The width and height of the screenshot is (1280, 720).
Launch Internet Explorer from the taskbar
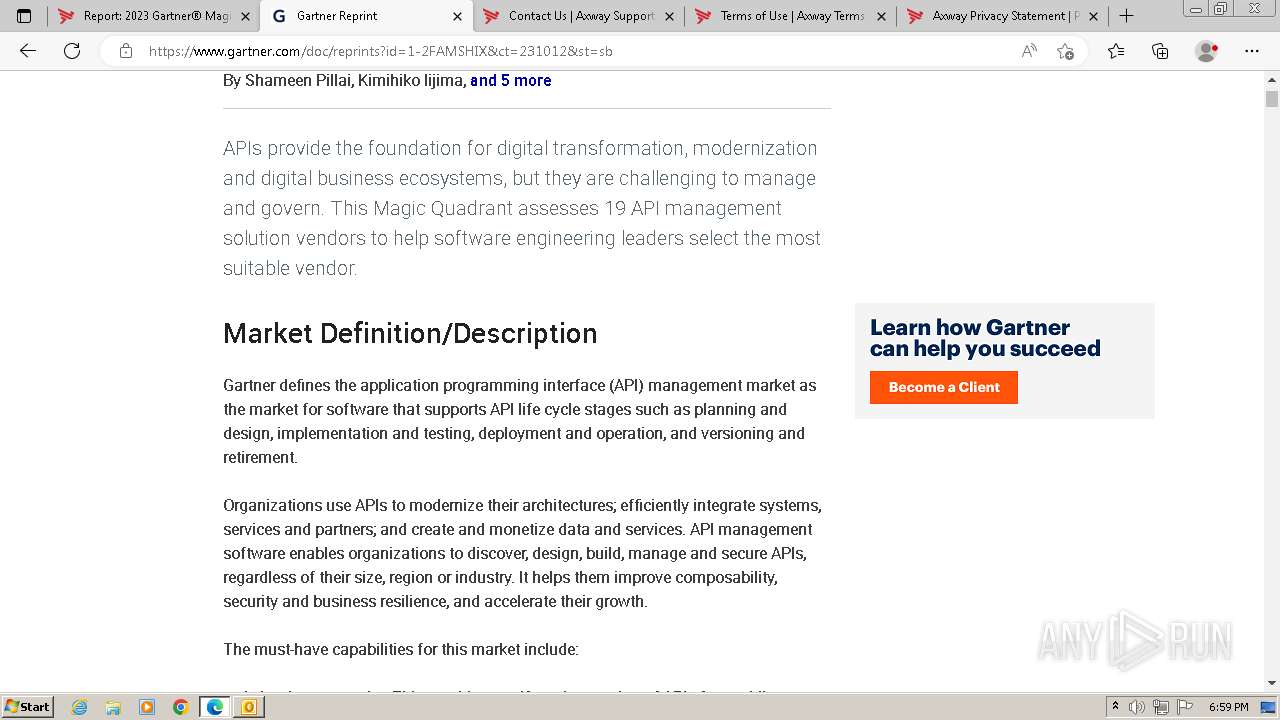pyautogui.click(x=80, y=707)
